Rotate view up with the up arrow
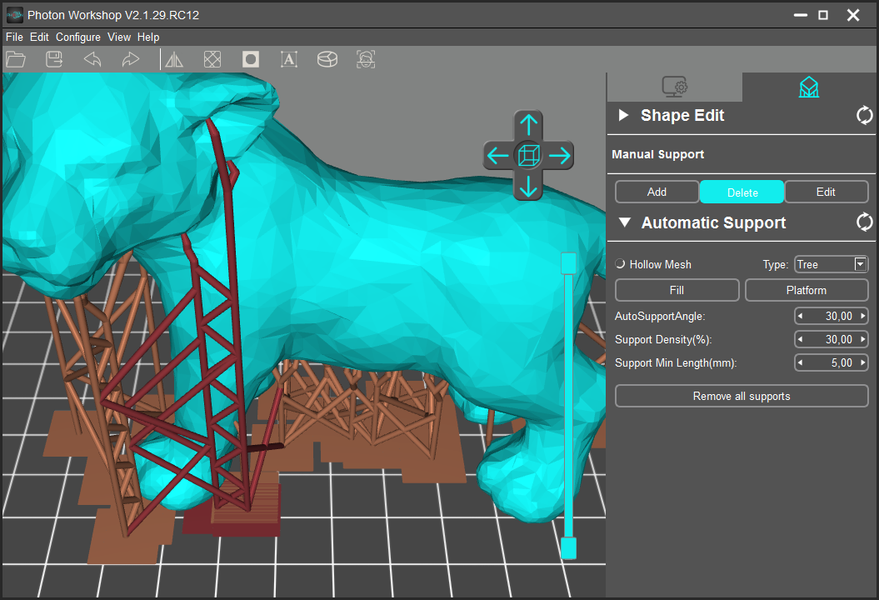 528,124
